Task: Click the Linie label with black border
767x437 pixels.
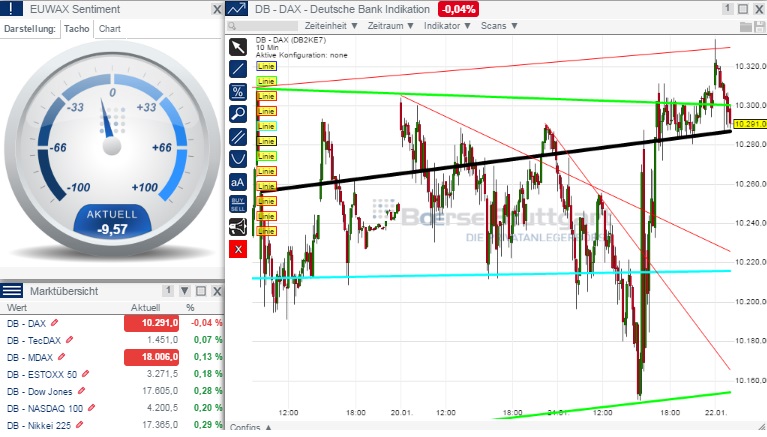Action: (266, 141)
